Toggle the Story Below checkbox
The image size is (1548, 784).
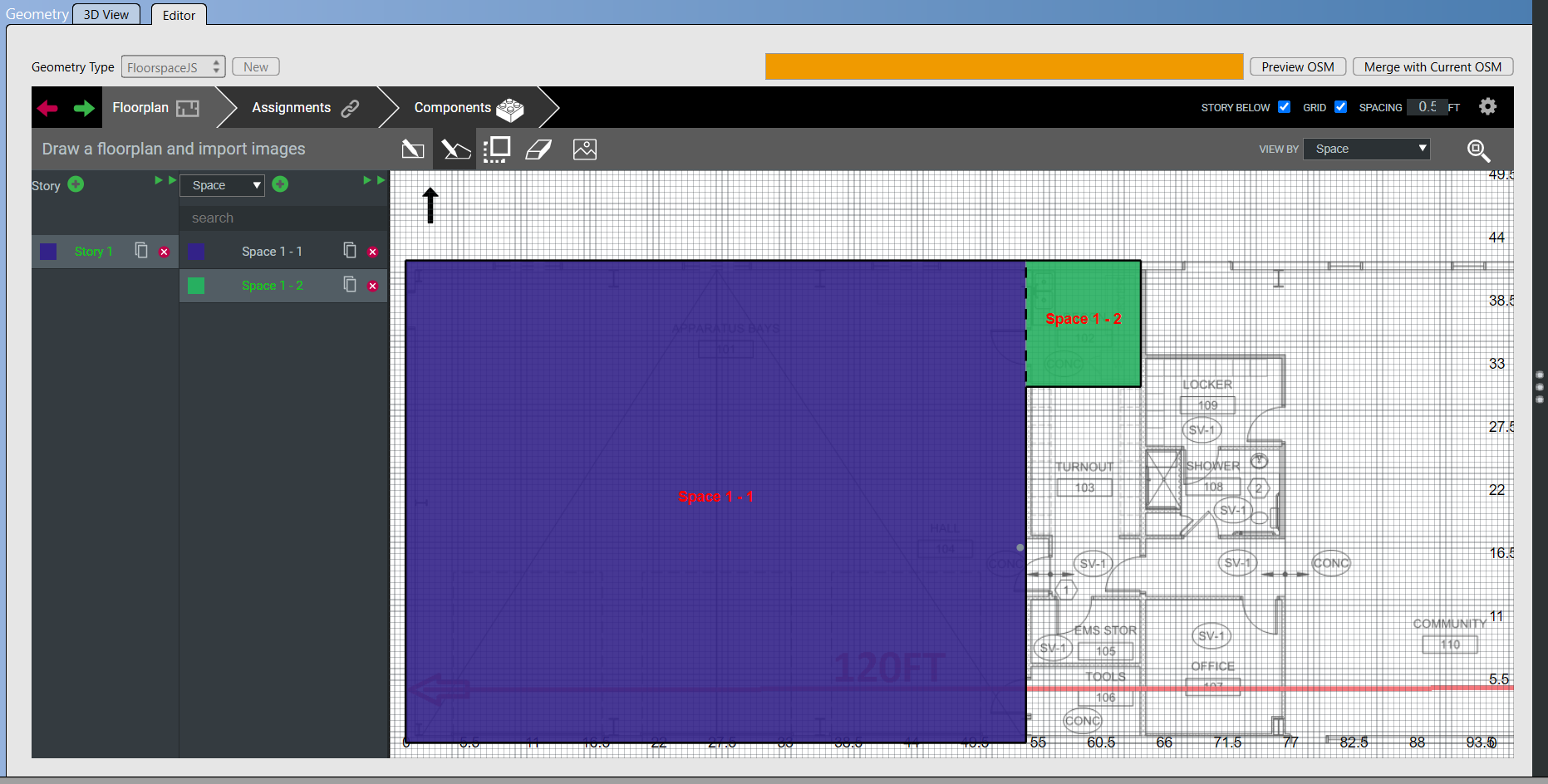(x=1285, y=107)
